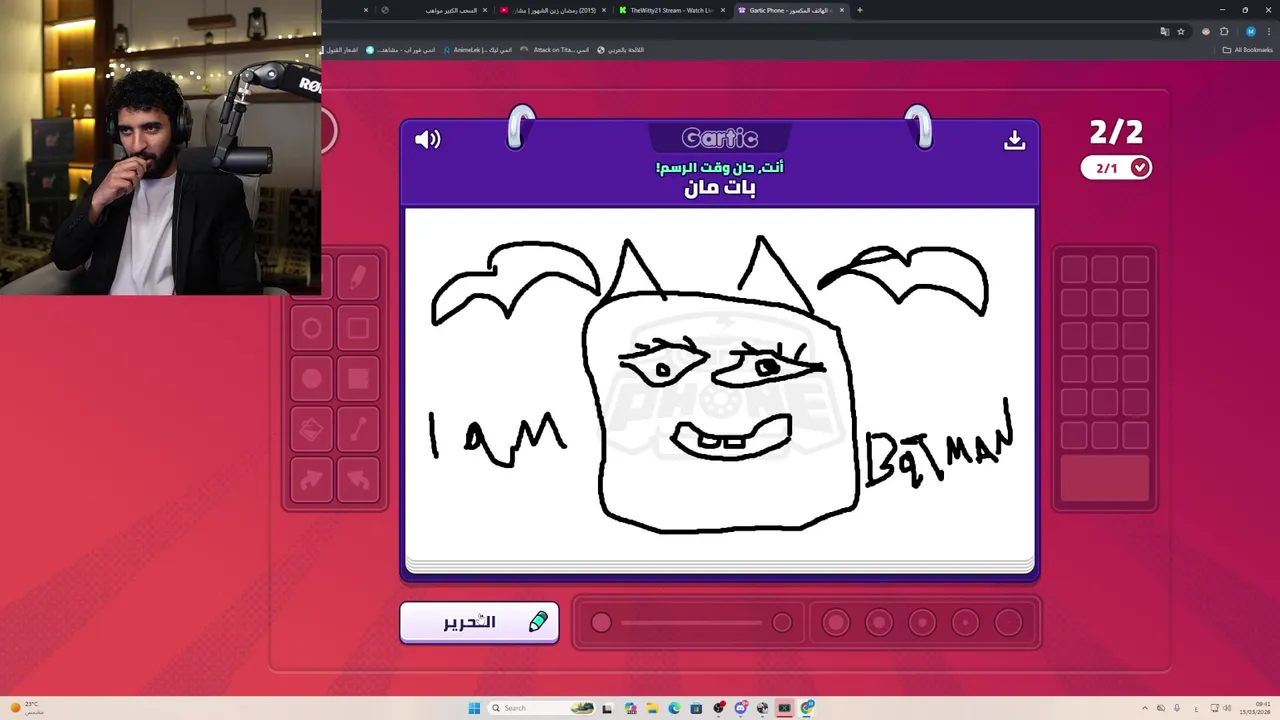The width and height of the screenshot is (1280, 720).
Task: Select the filled square shape tool
Action: pyautogui.click(x=359, y=379)
